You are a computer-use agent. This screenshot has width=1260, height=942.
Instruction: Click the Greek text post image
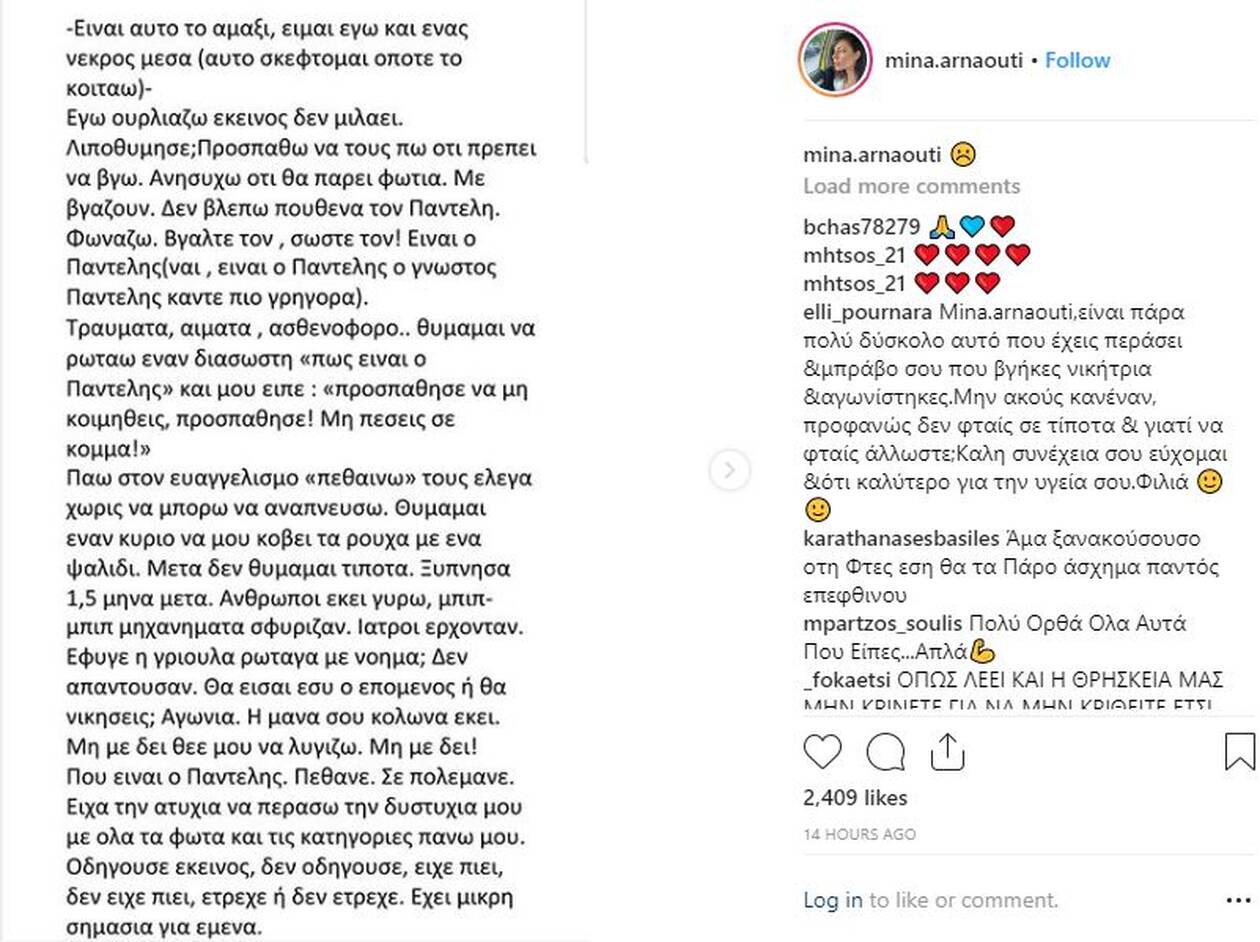pyautogui.click(x=300, y=470)
